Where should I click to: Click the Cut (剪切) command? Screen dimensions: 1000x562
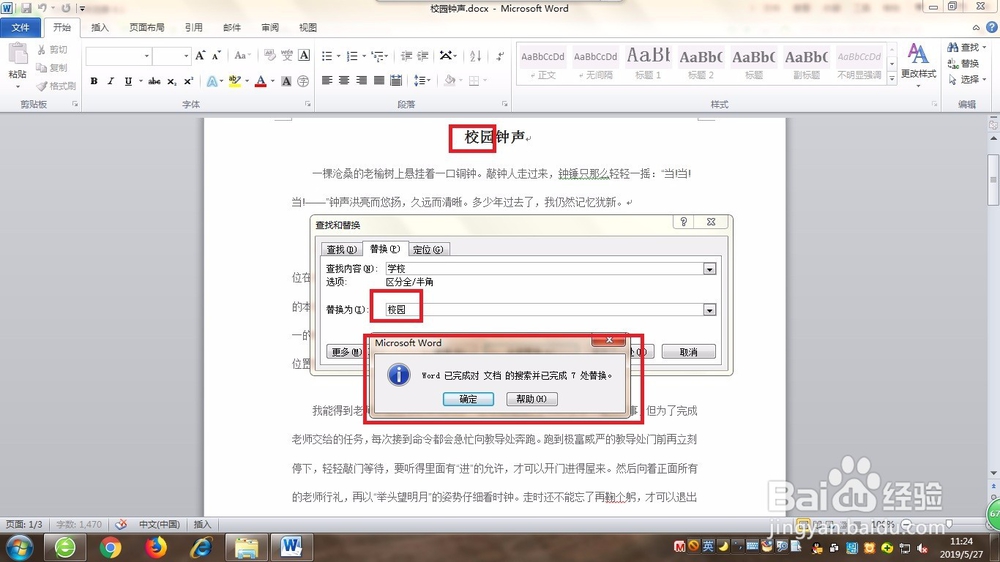click(52, 49)
